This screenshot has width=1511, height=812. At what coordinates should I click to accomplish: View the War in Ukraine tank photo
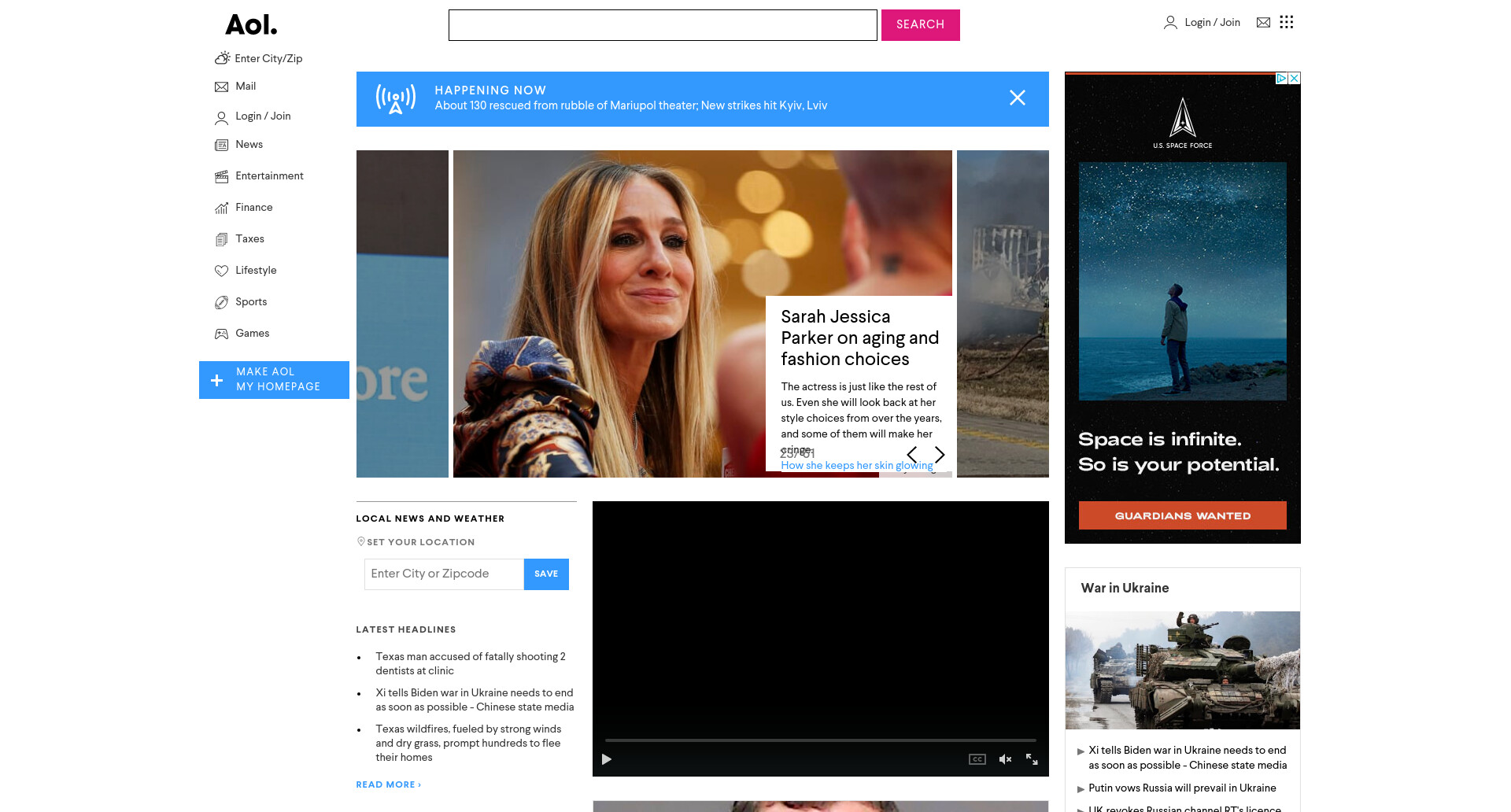click(1183, 670)
